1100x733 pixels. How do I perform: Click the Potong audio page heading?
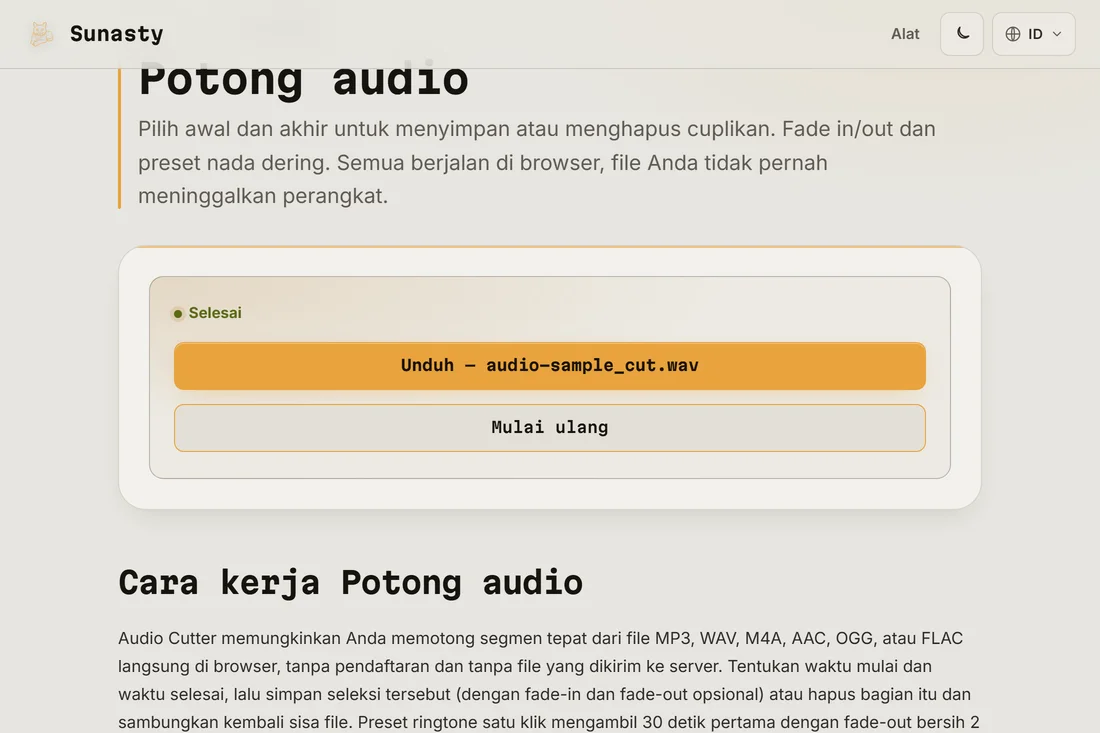pyautogui.click(x=303, y=81)
